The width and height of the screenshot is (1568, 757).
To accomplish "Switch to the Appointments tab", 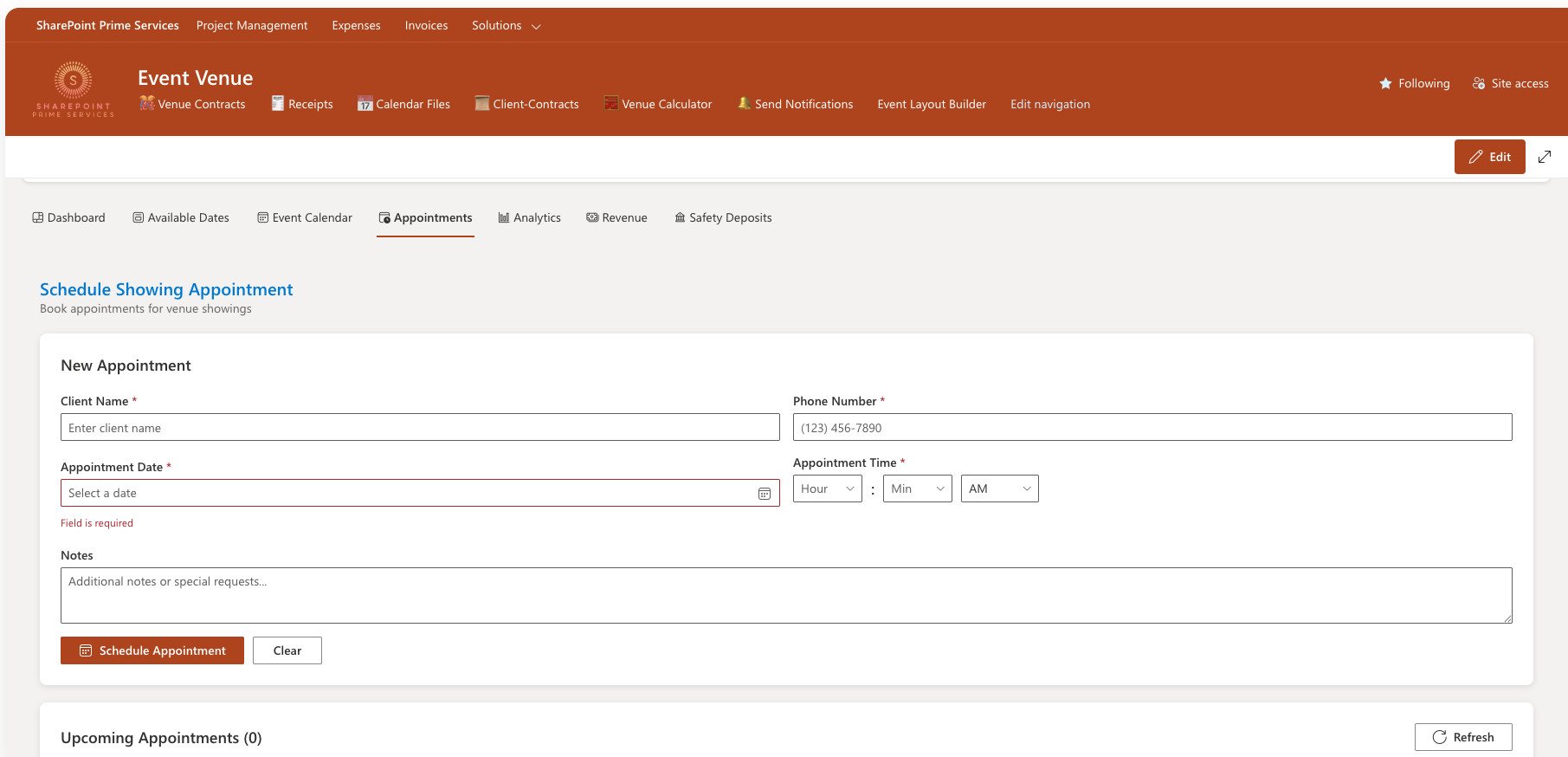I will 425,218.
